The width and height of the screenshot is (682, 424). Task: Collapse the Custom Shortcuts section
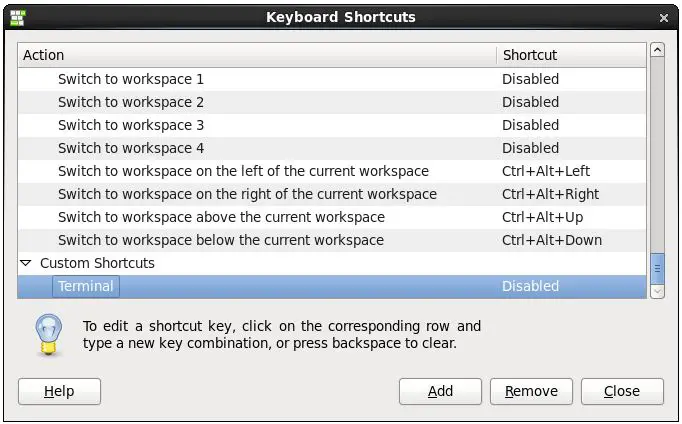click(x=25, y=263)
